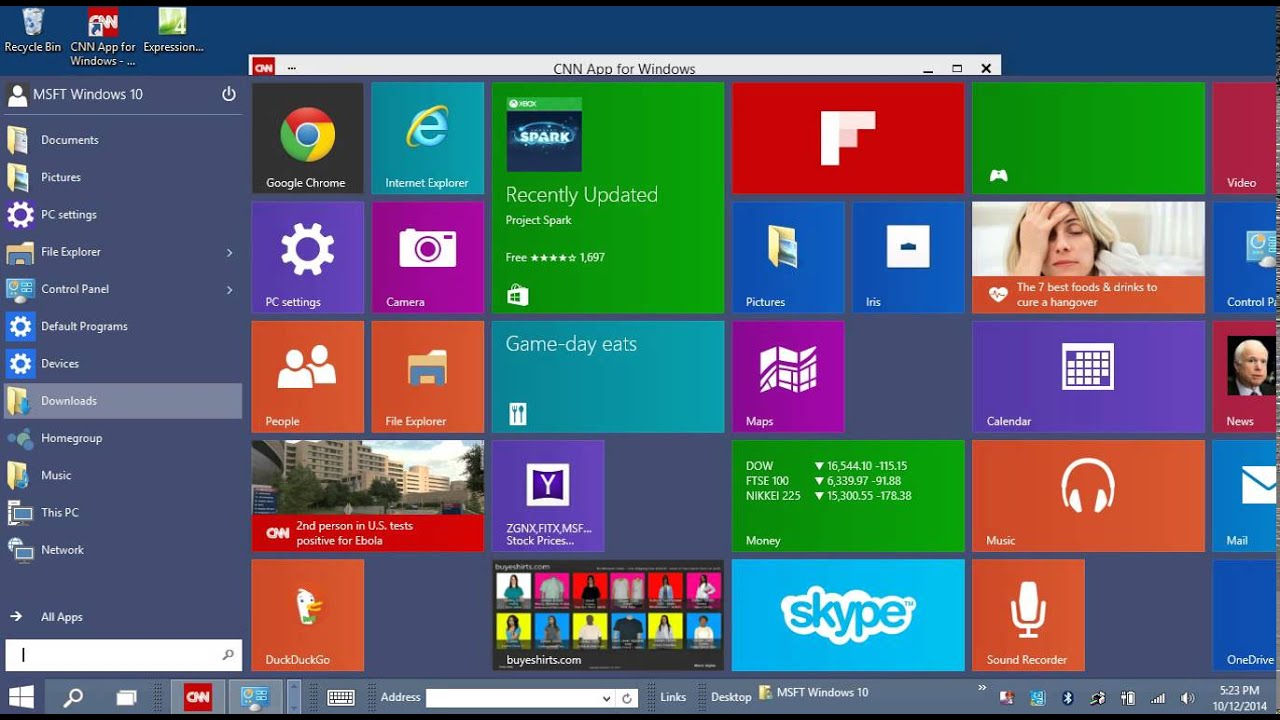Image resolution: width=1280 pixels, height=720 pixels.
Task: Launch the Skype tile
Action: pos(848,614)
